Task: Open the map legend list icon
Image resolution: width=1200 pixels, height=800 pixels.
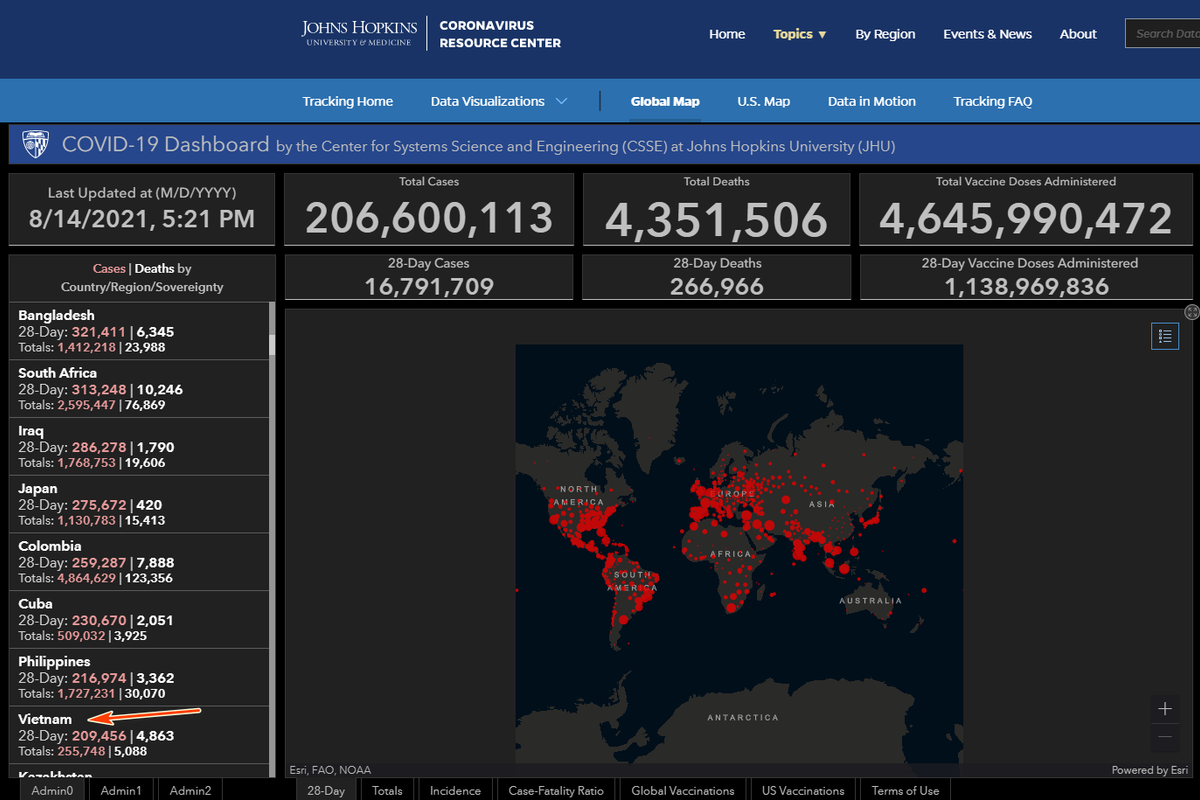Action: pyautogui.click(x=1165, y=336)
